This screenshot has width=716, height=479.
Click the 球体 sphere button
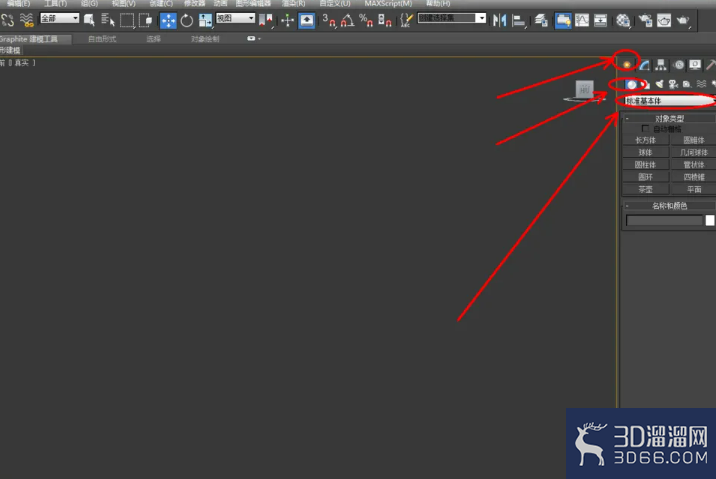click(646, 153)
